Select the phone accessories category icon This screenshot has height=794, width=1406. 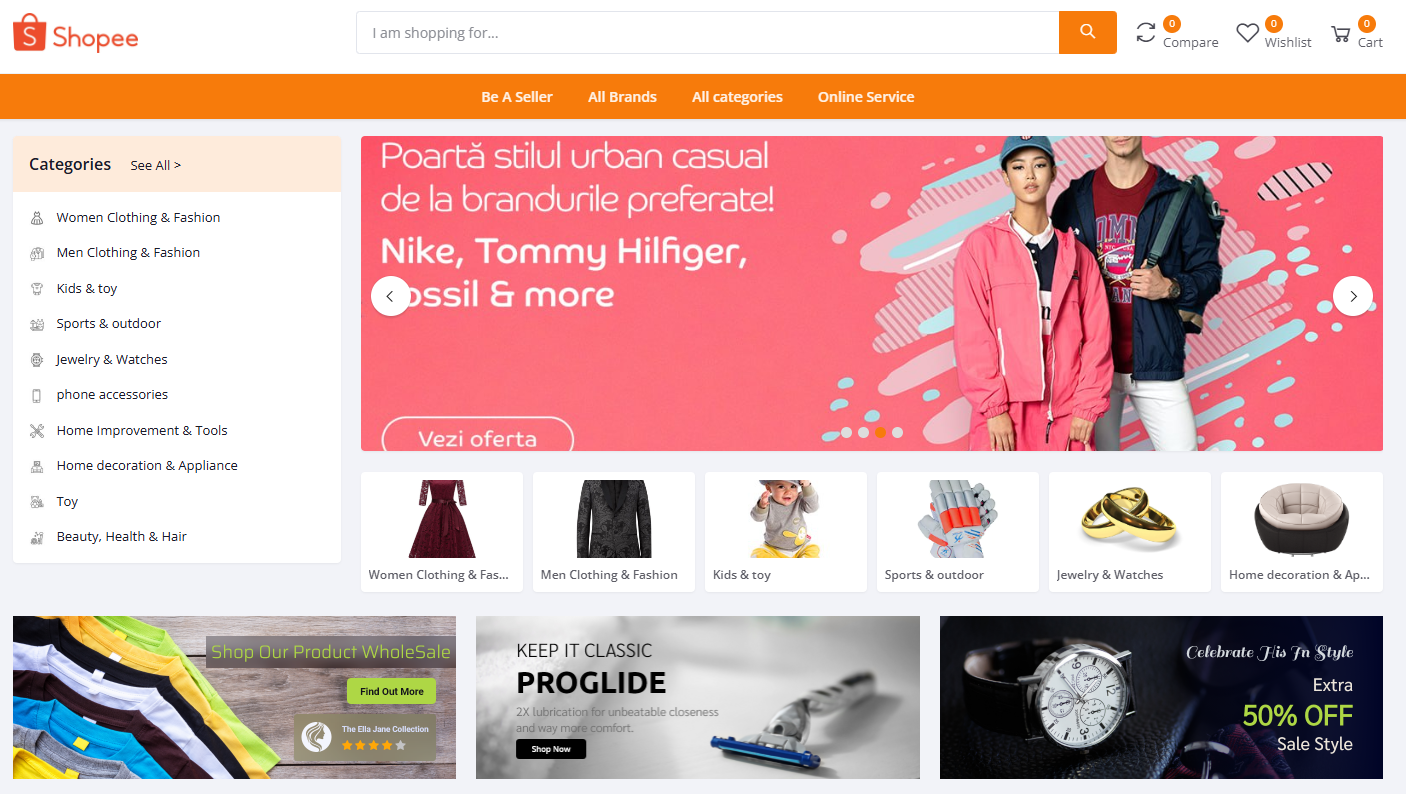point(37,395)
